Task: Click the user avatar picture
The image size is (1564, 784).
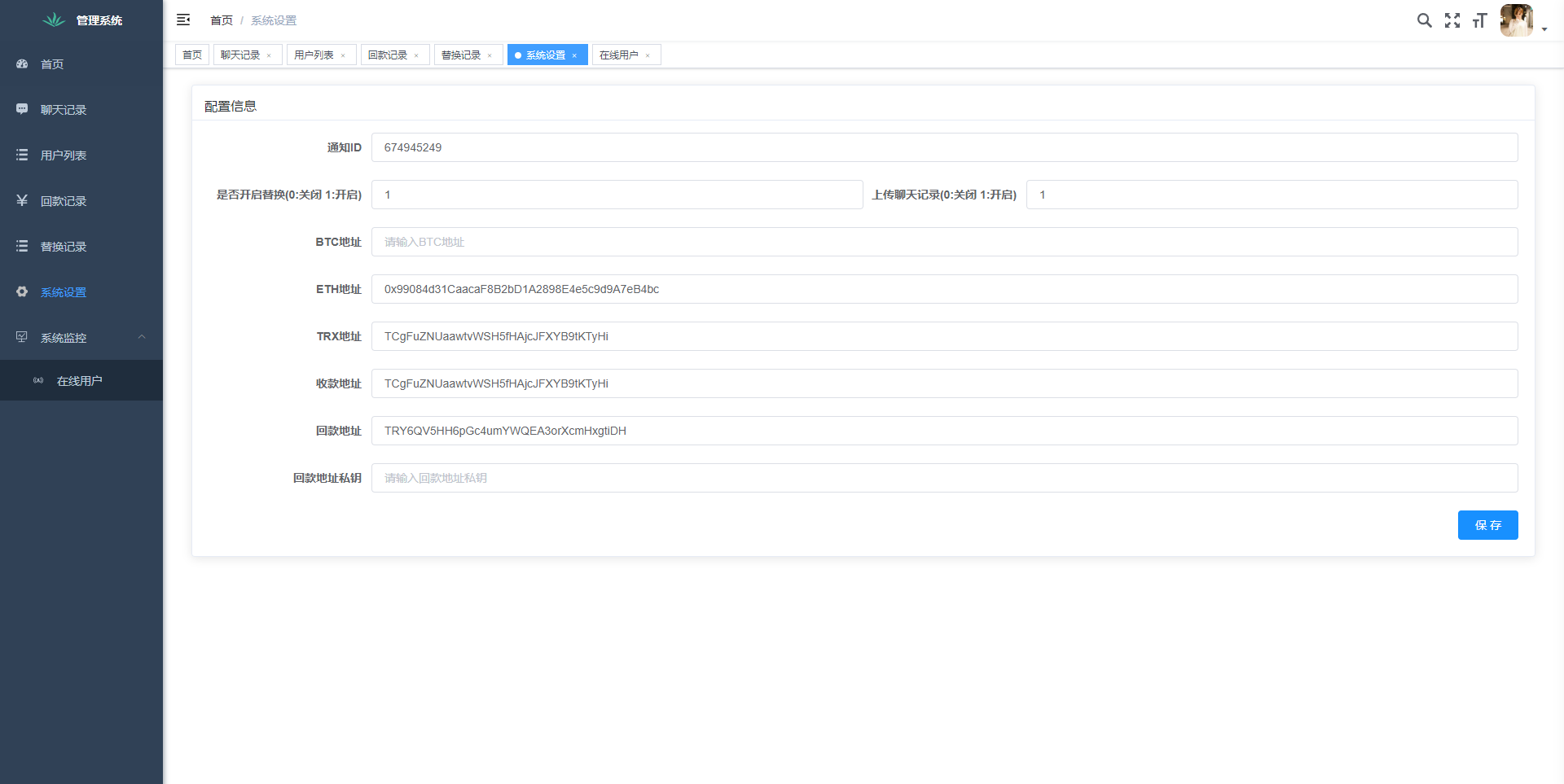Action: tap(1516, 20)
